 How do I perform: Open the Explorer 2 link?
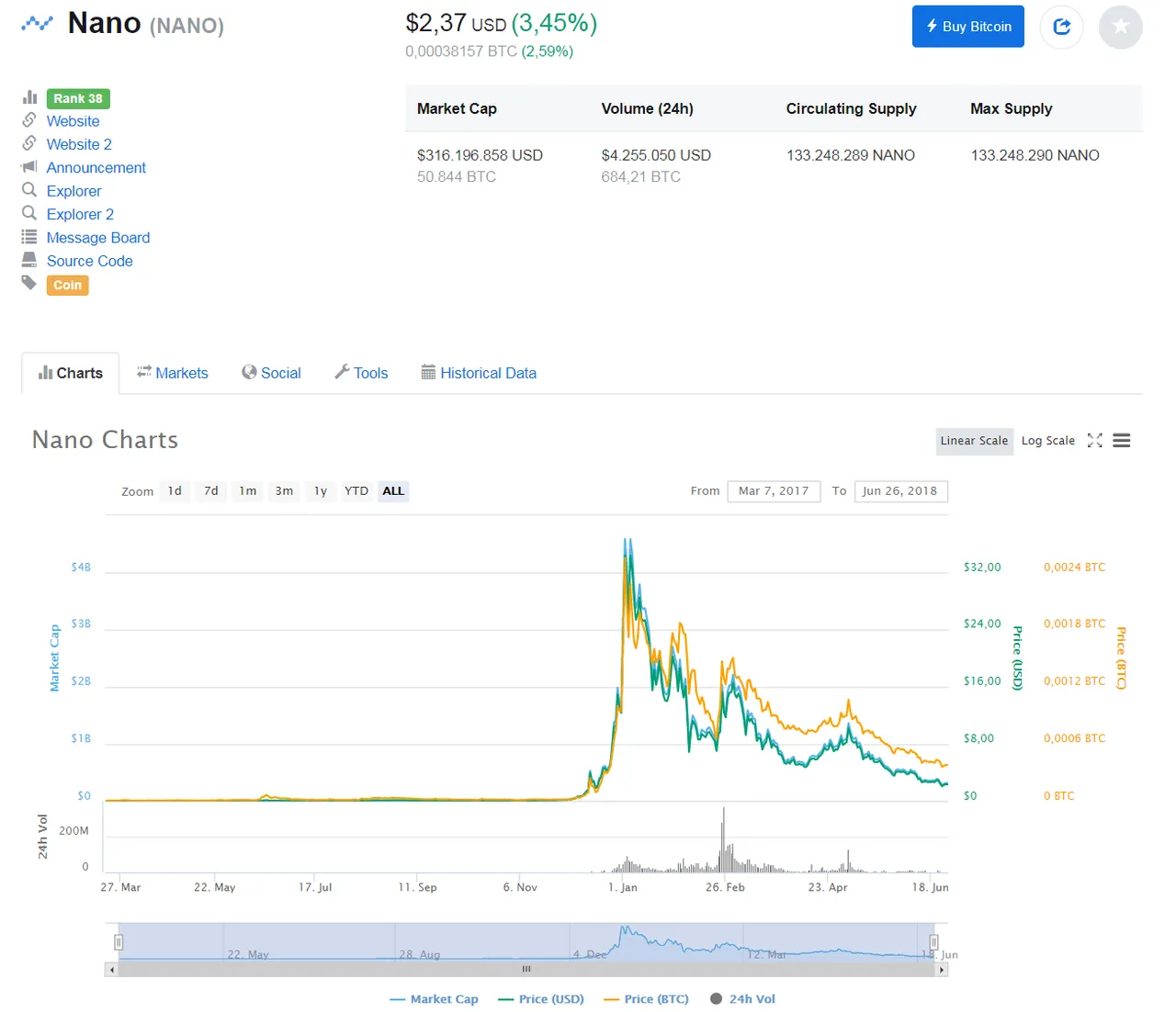pos(80,214)
